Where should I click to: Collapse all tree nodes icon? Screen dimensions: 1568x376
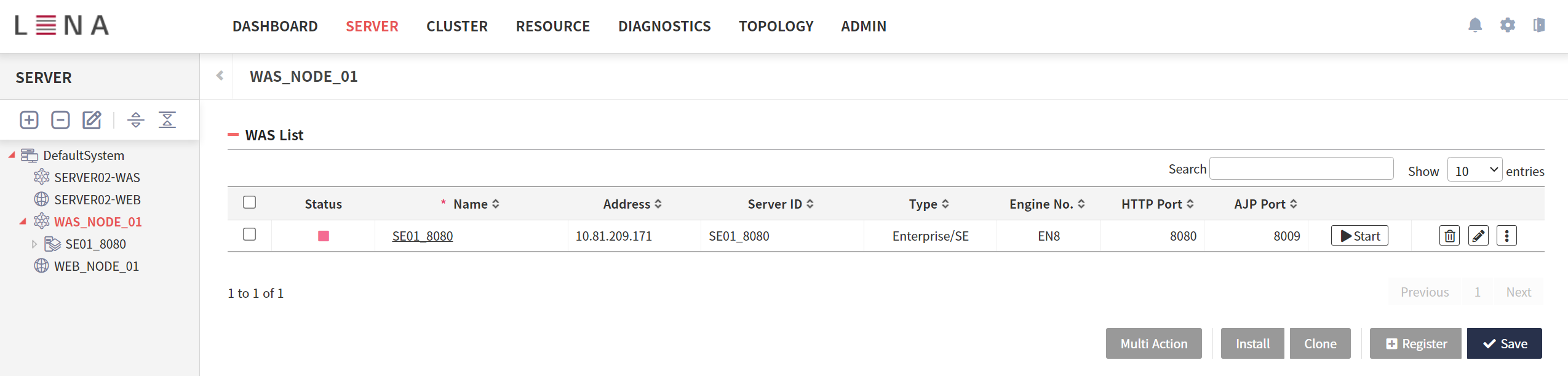167,119
